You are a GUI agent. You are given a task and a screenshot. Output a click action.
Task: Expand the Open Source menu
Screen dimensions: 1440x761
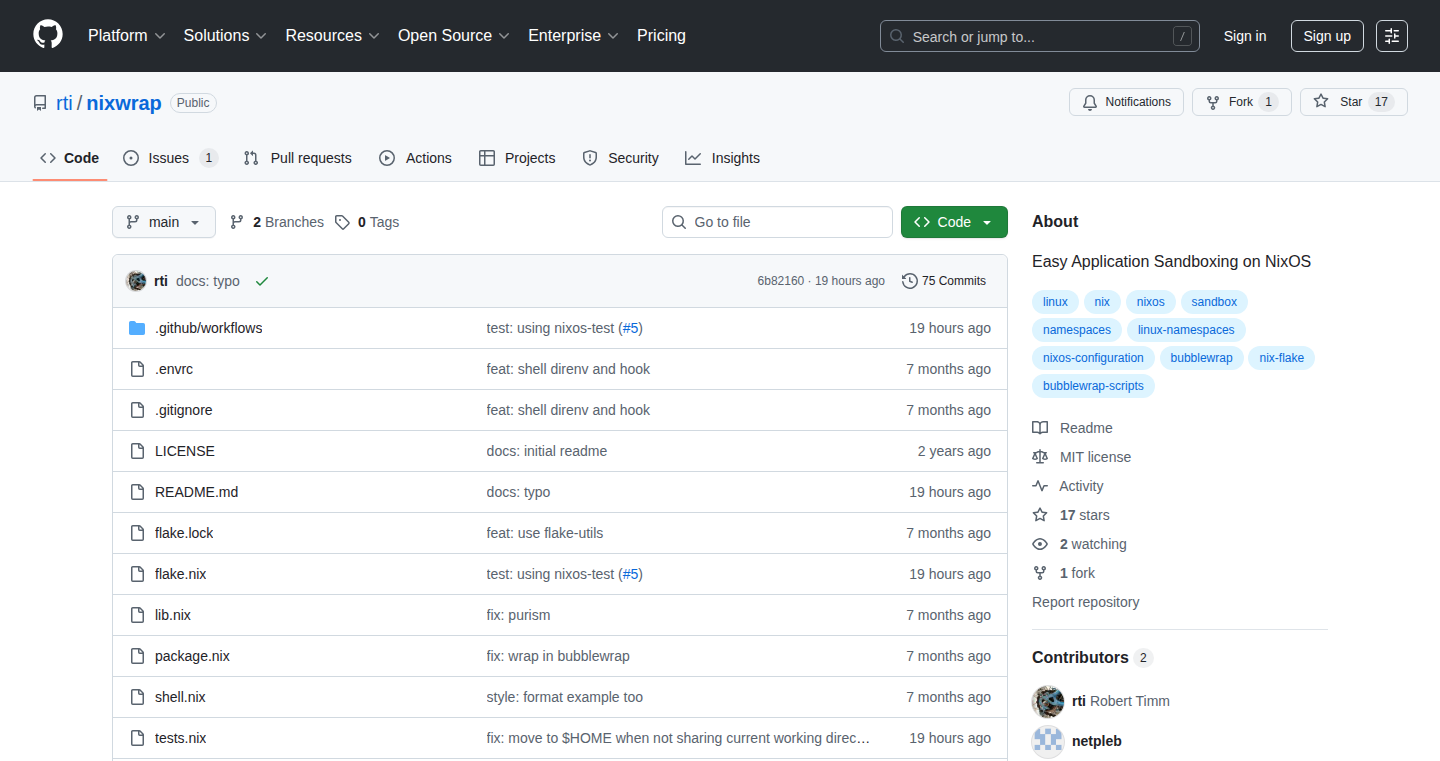(454, 35)
